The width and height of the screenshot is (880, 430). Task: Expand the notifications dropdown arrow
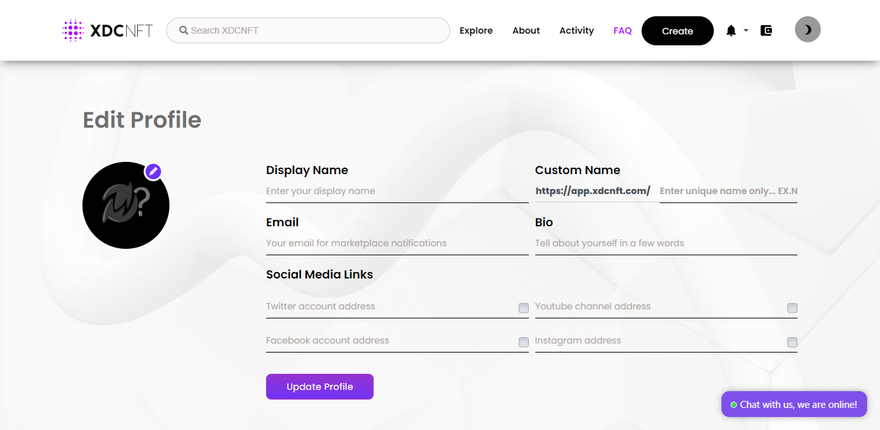pyautogui.click(x=746, y=31)
